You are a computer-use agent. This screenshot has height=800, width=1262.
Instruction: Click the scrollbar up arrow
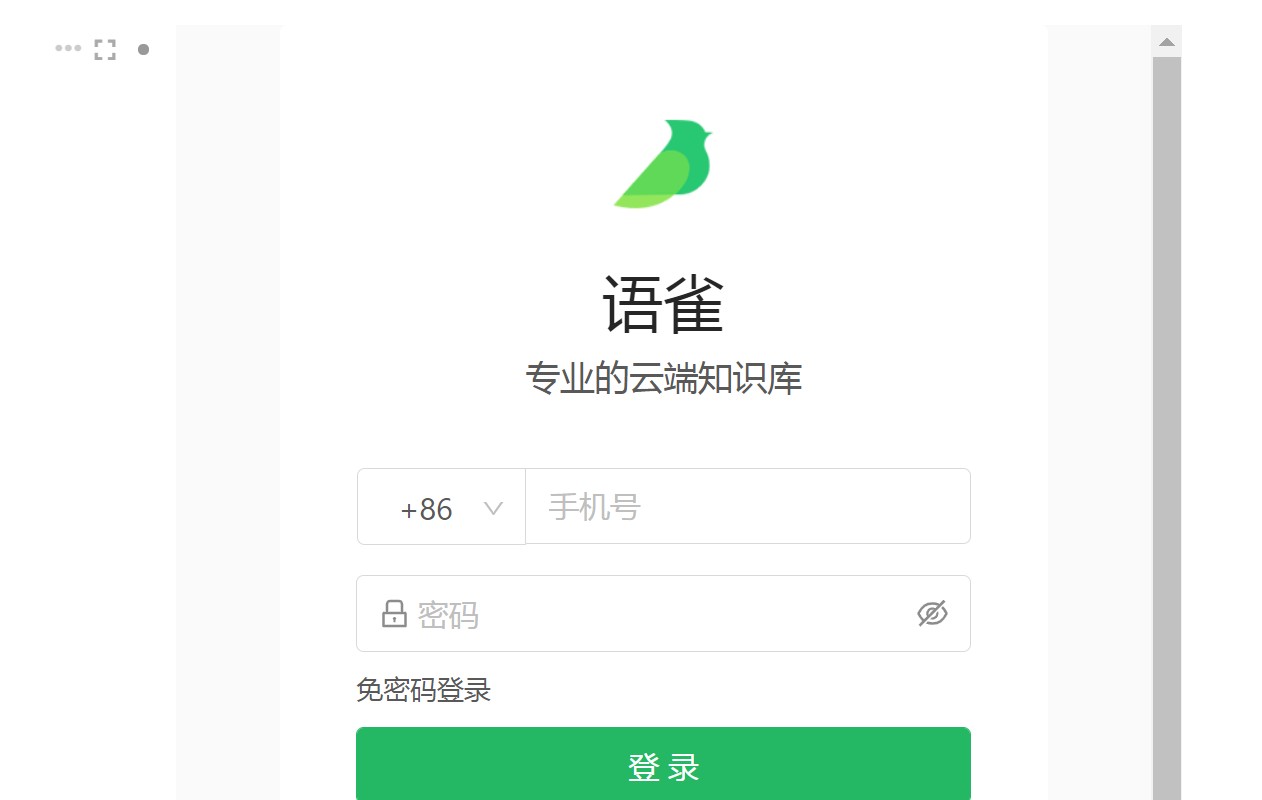point(1167,42)
